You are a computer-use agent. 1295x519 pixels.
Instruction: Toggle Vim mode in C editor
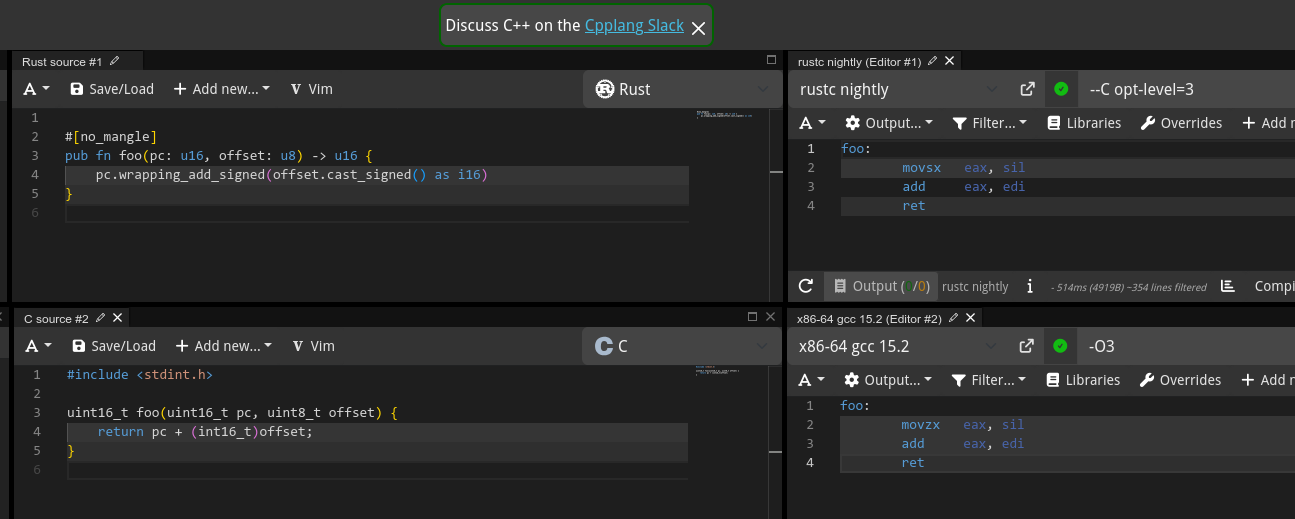click(313, 346)
